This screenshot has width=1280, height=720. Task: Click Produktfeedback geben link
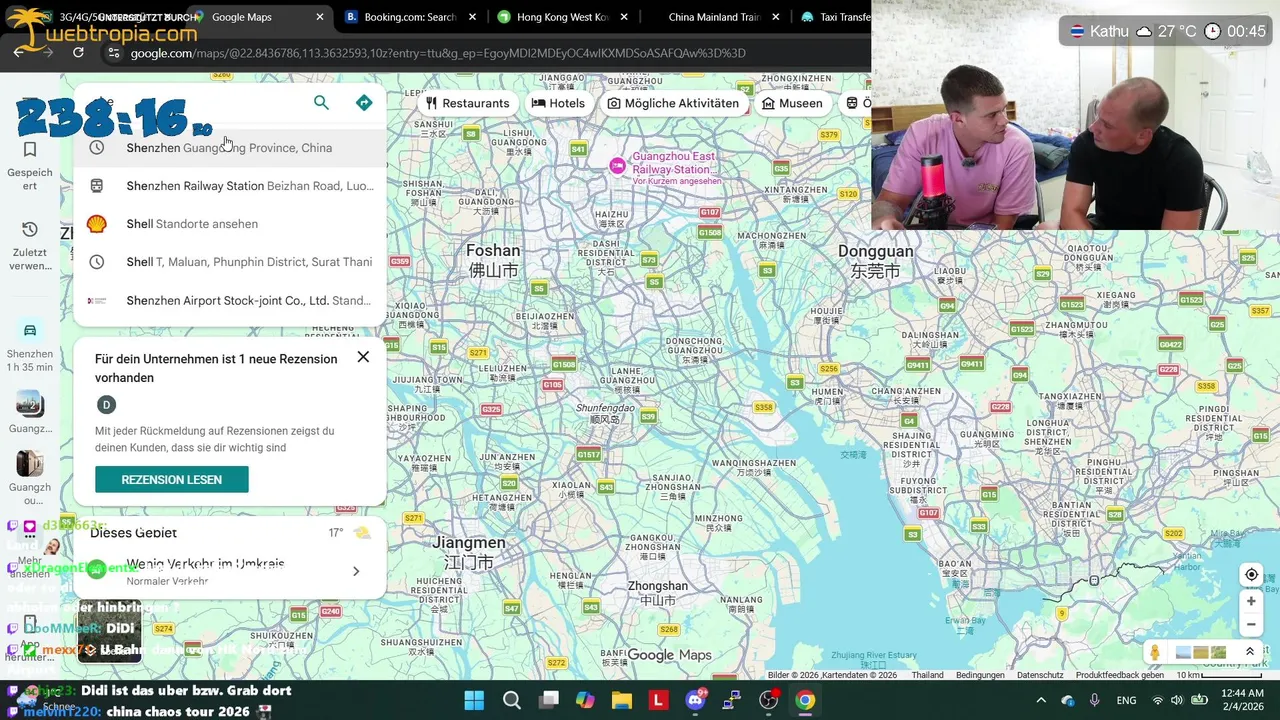coord(1120,675)
